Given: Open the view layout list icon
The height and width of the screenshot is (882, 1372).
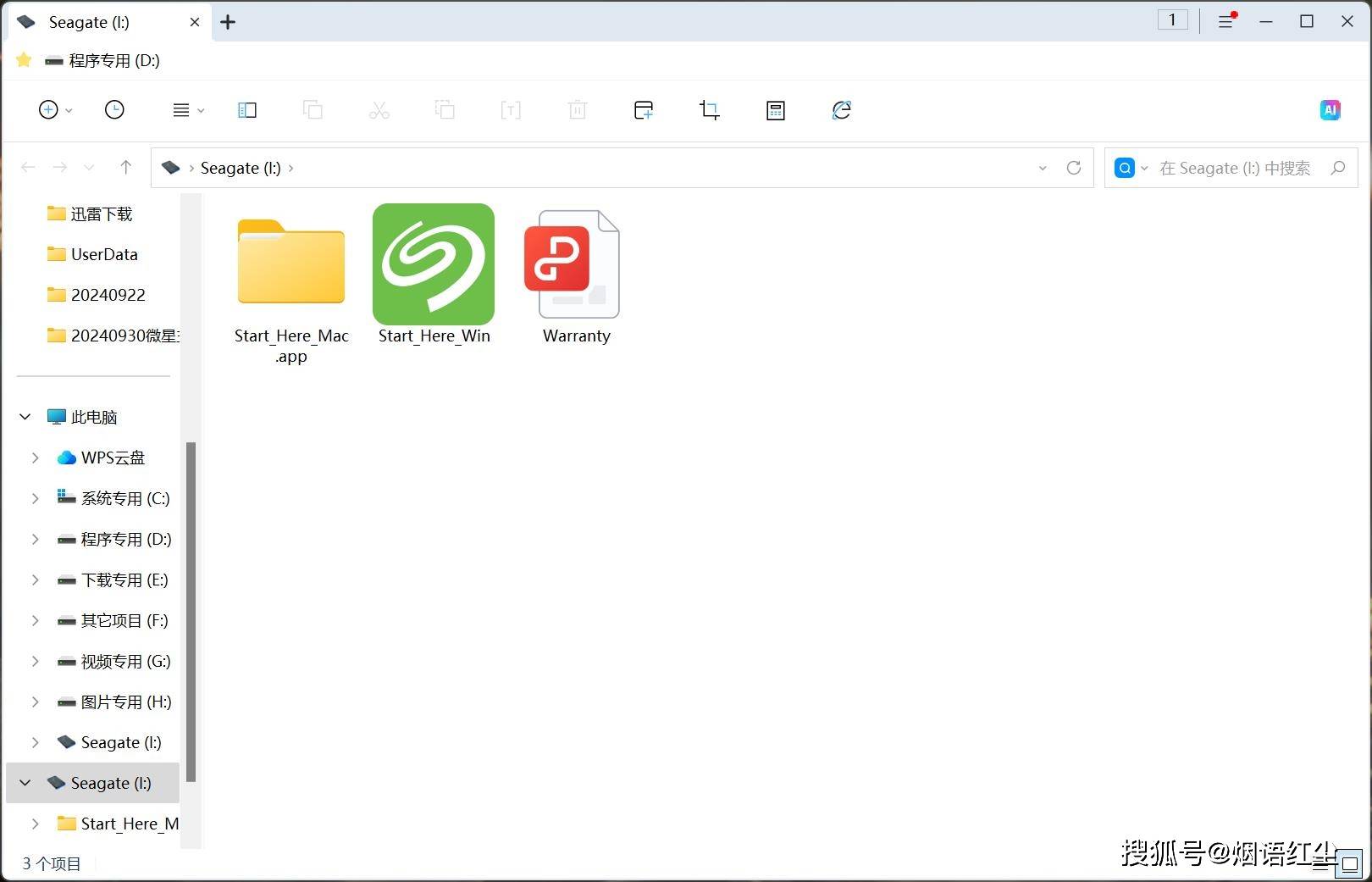Looking at the screenshot, I should tap(180, 110).
